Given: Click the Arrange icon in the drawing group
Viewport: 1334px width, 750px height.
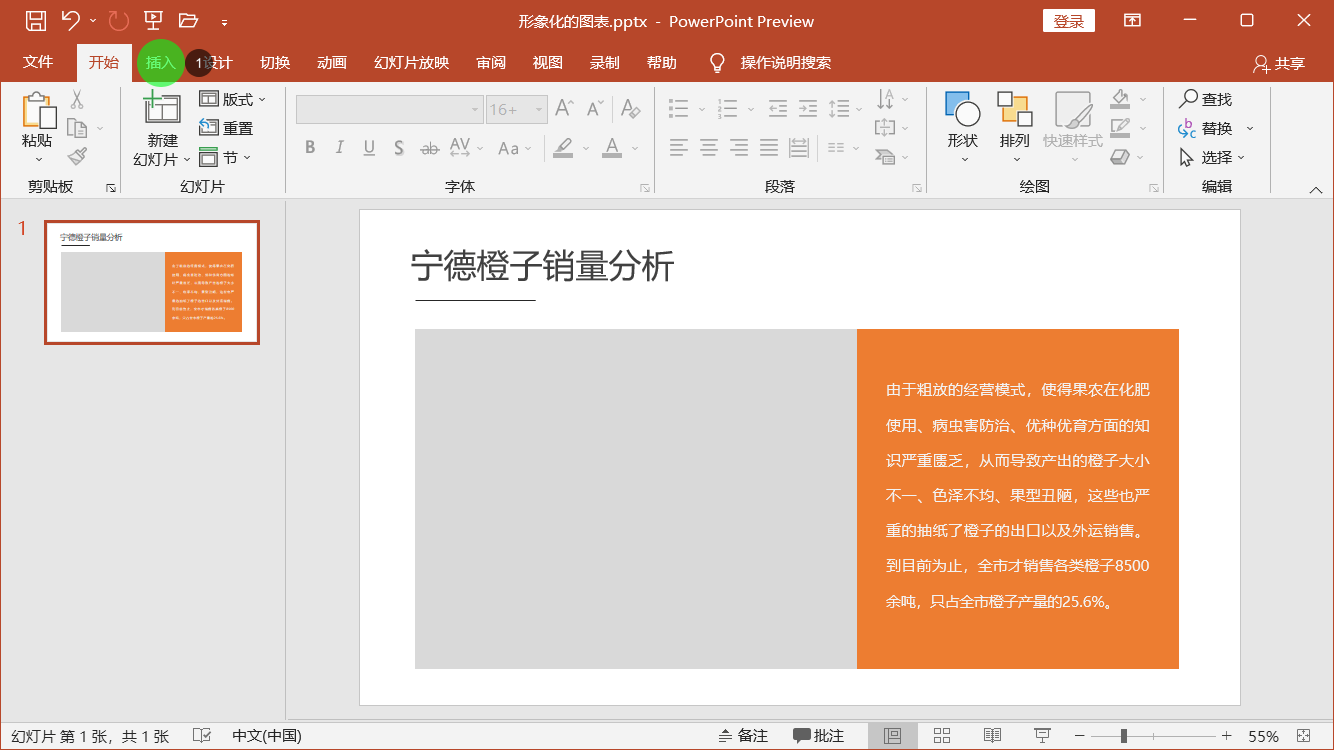Looking at the screenshot, I should 1014,109.
